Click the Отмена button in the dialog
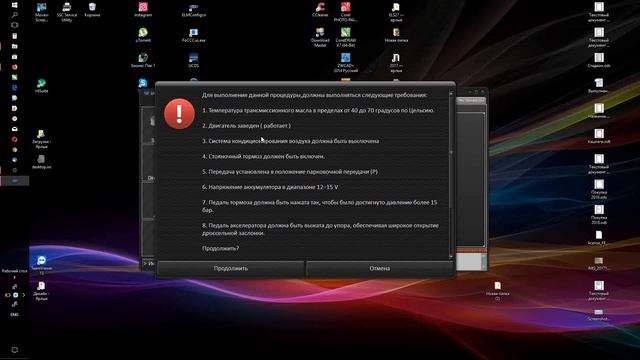This screenshot has width=640, height=360. coord(380,269)
